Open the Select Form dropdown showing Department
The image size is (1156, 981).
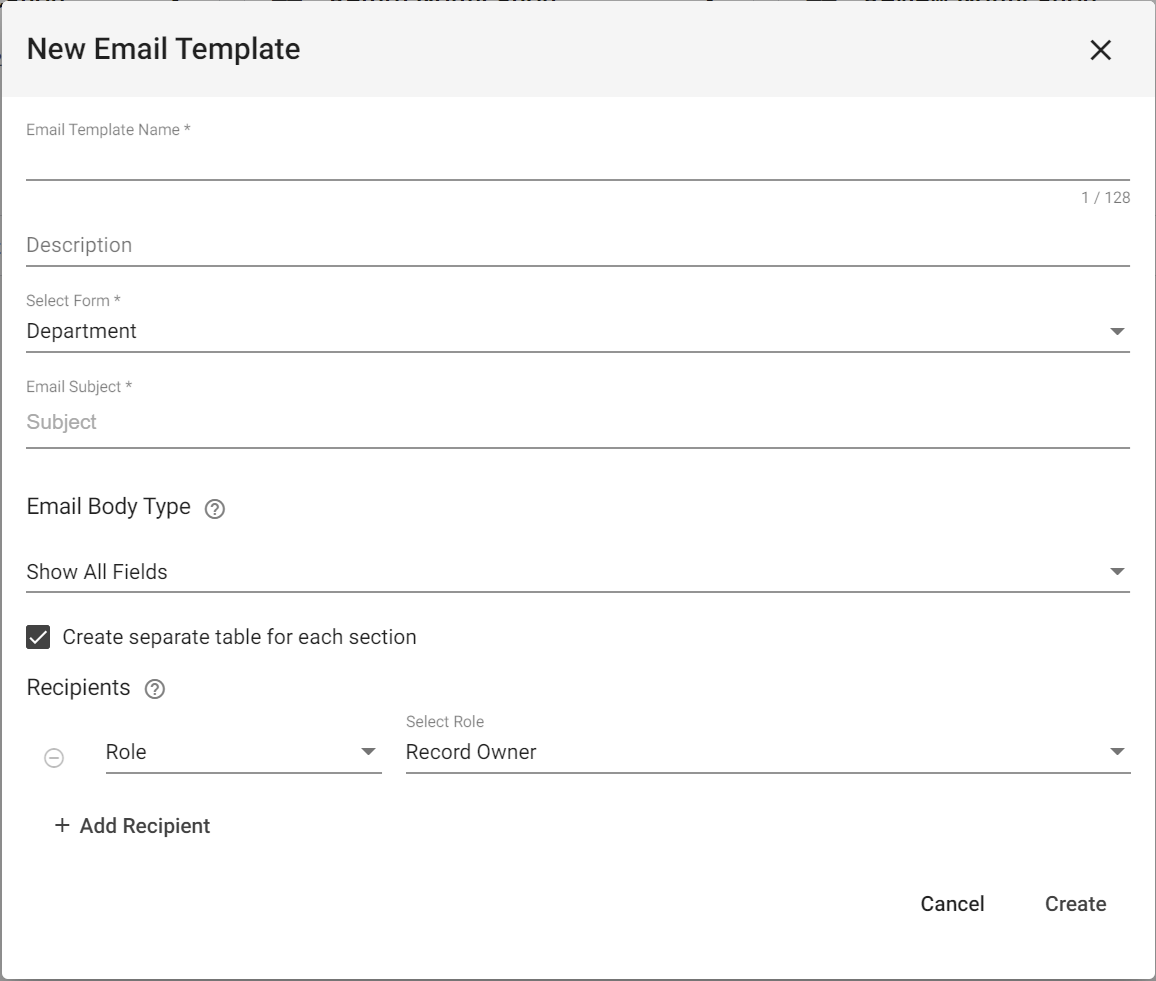pyautogui.click(x=577, y=331)
